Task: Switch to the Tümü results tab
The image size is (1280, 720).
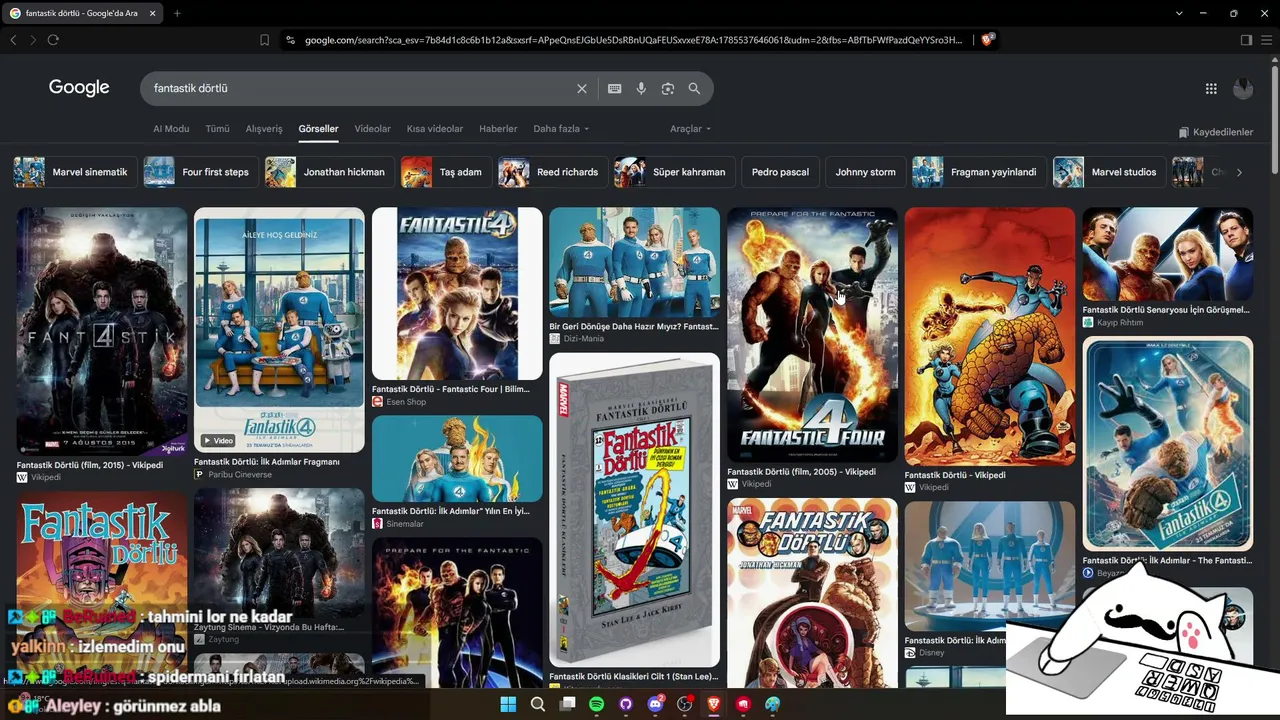Action: point(217,129)
